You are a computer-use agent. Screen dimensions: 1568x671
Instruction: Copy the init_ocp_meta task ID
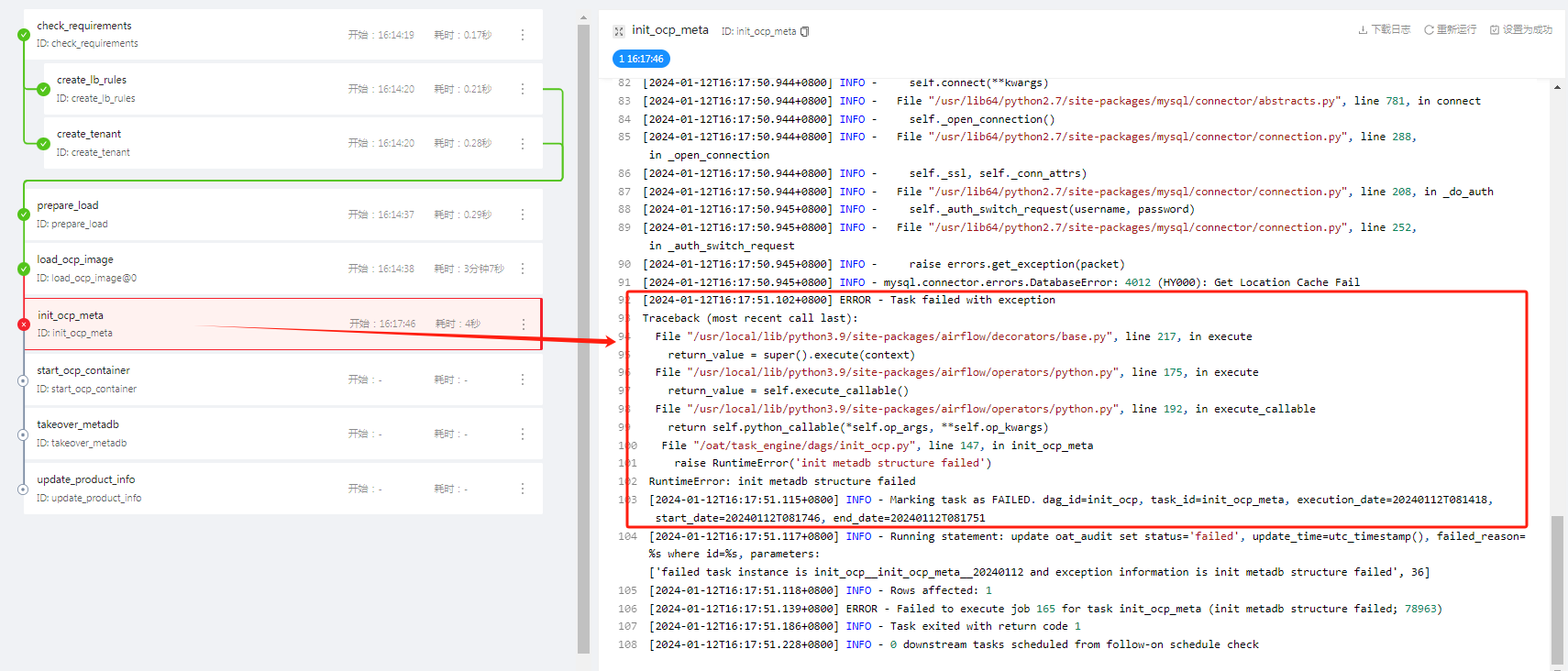(805, 31)
